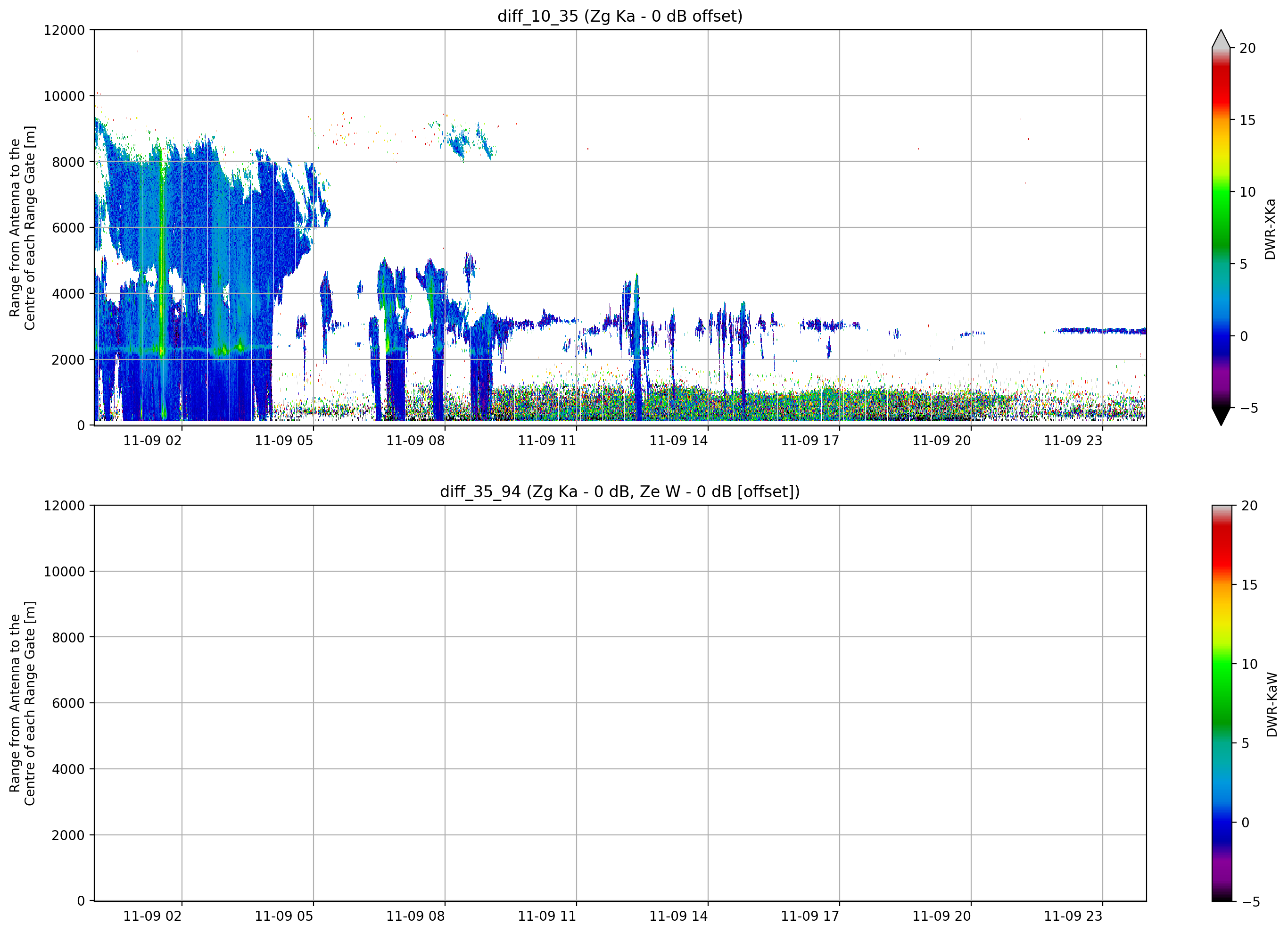Click the −5 tick on DWR-KaW colorbar
Screen dimensions: 1288x933
coord(1249,902)
